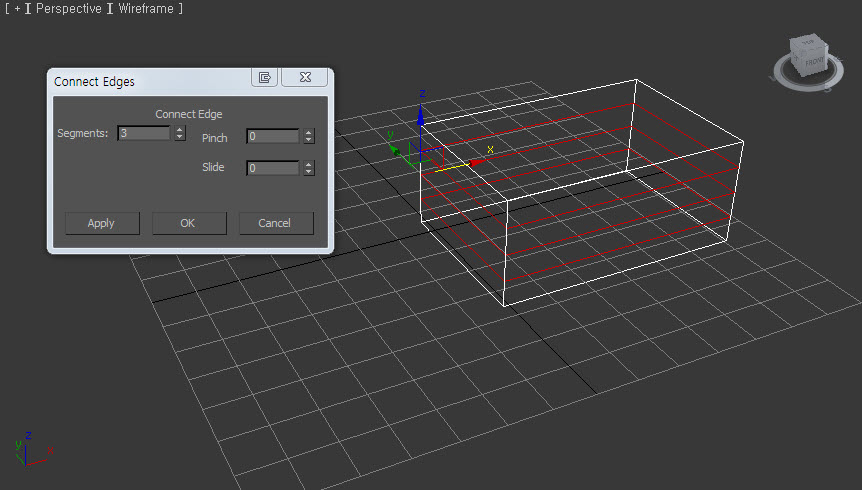
Task: Confirm with the OK button
Action: pos(188,223)
